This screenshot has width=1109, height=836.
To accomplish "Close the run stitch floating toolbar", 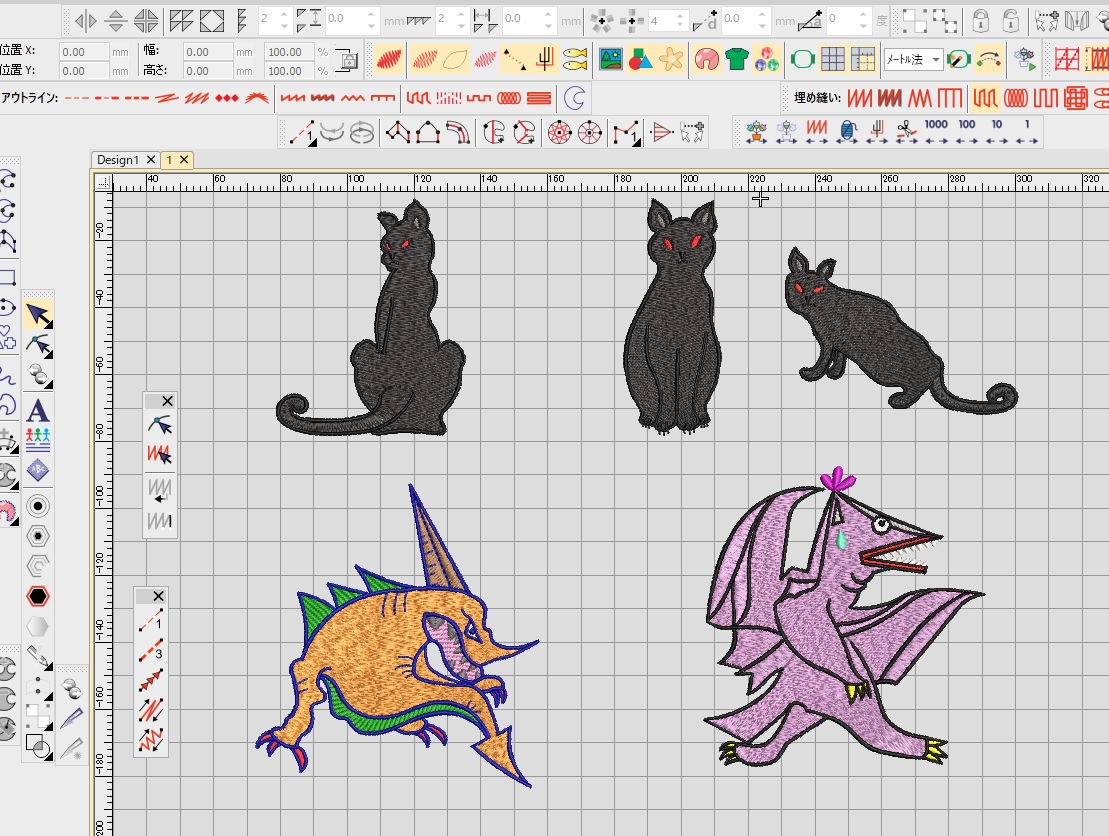I will coord(158,596).
